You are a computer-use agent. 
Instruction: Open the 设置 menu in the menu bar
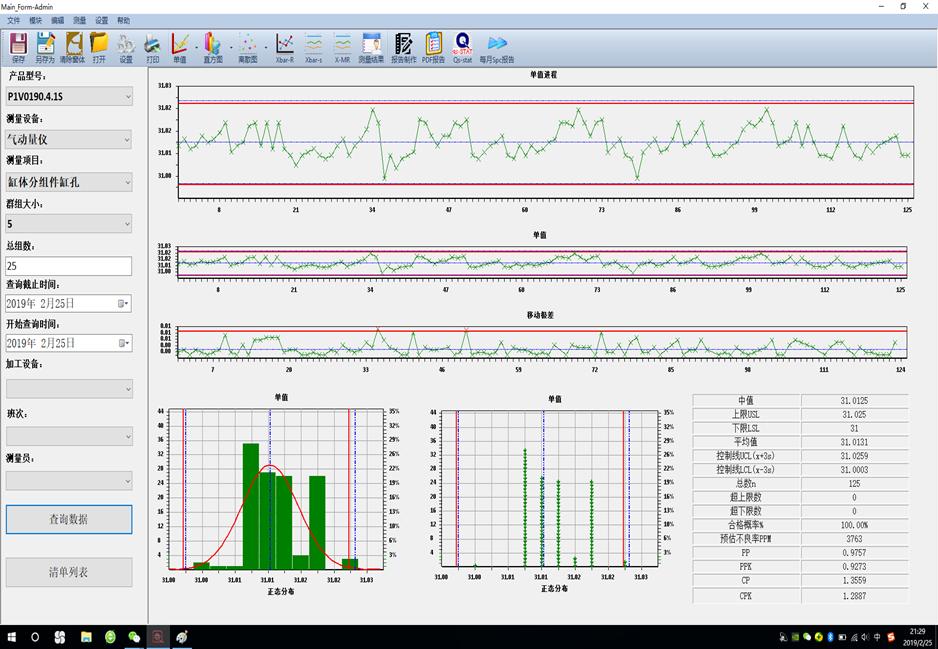pos(102,20)
